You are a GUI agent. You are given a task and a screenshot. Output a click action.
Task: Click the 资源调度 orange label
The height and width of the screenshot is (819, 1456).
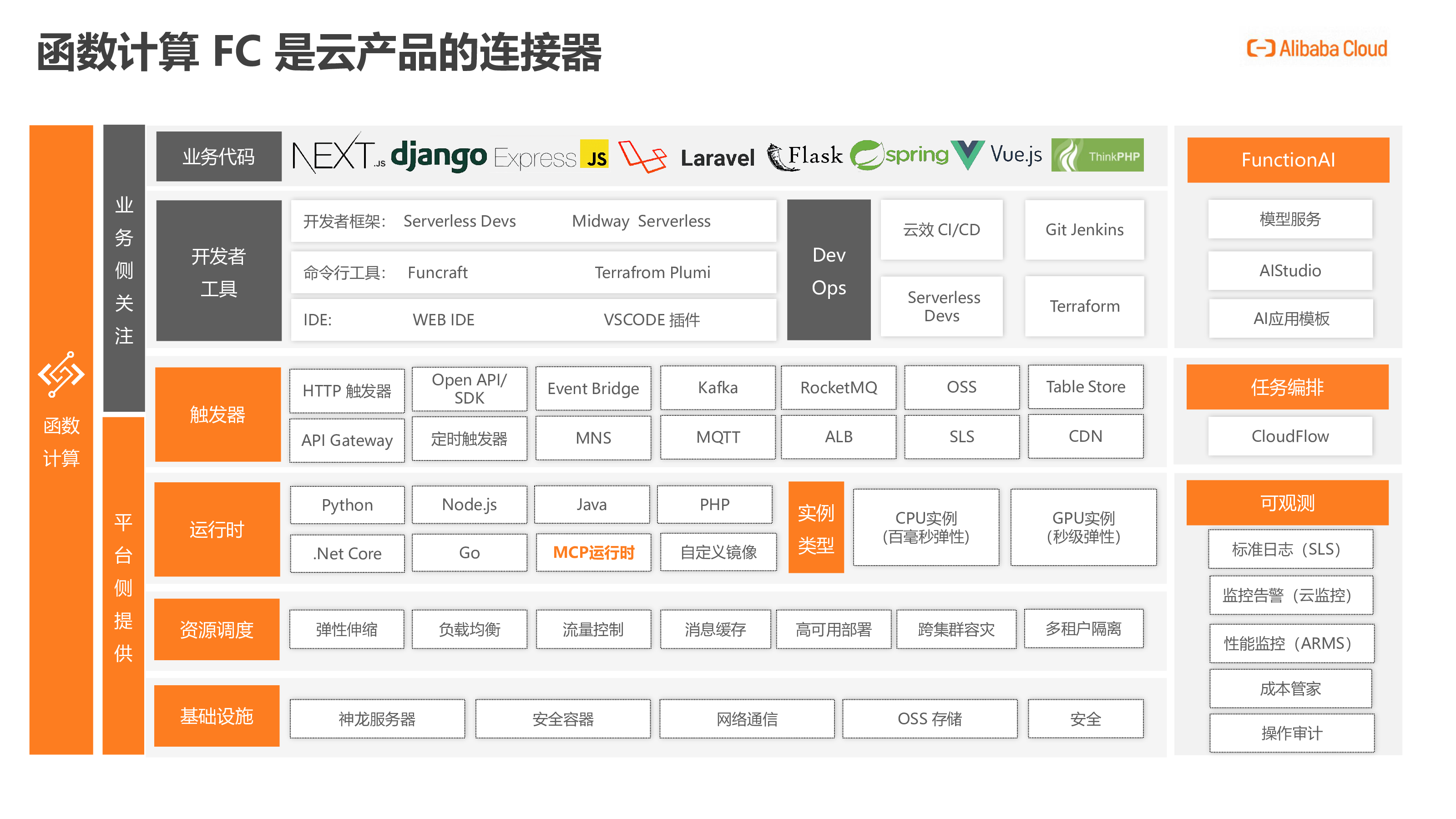pos(217,630)
